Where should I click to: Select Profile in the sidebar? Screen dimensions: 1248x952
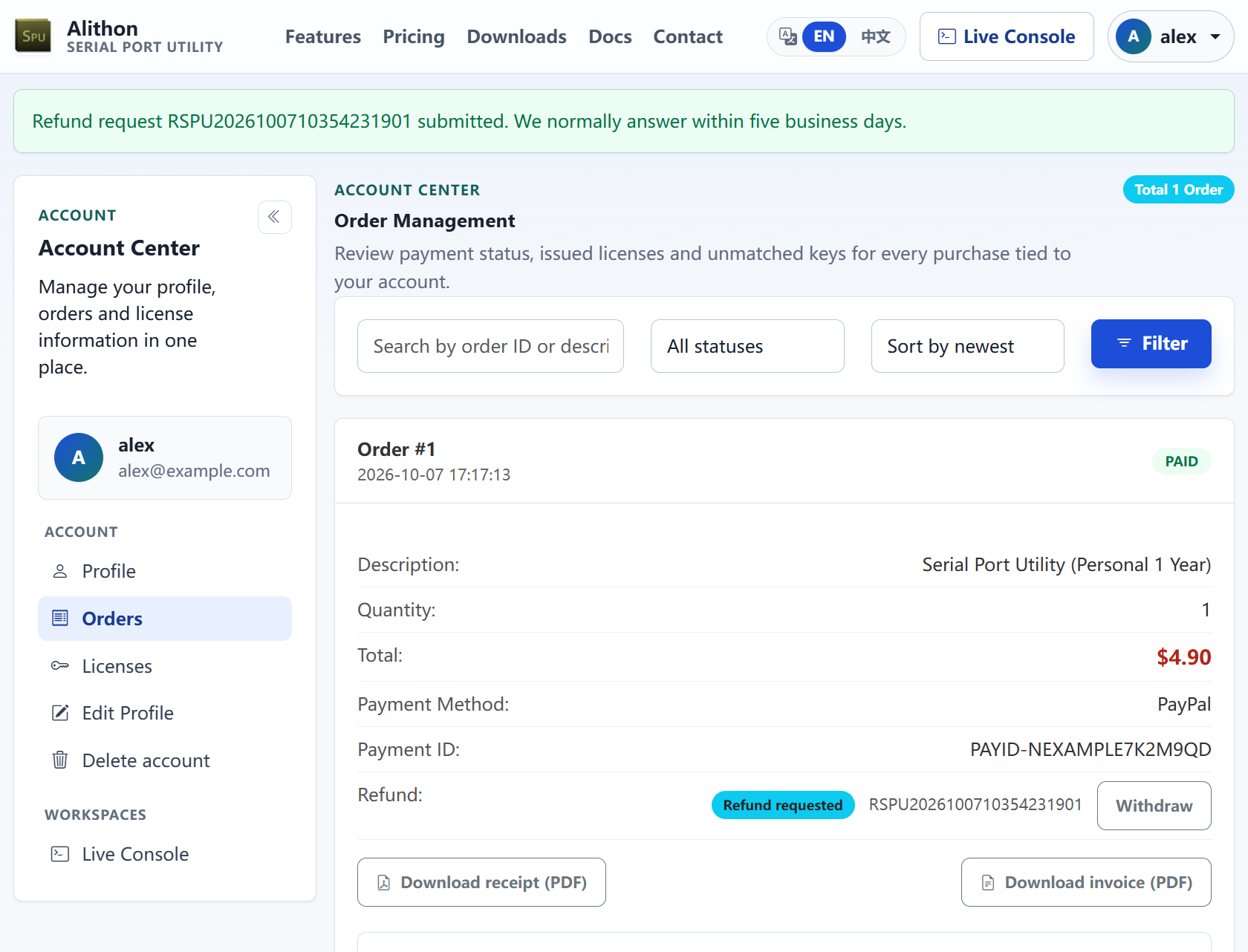click(165, 571)
